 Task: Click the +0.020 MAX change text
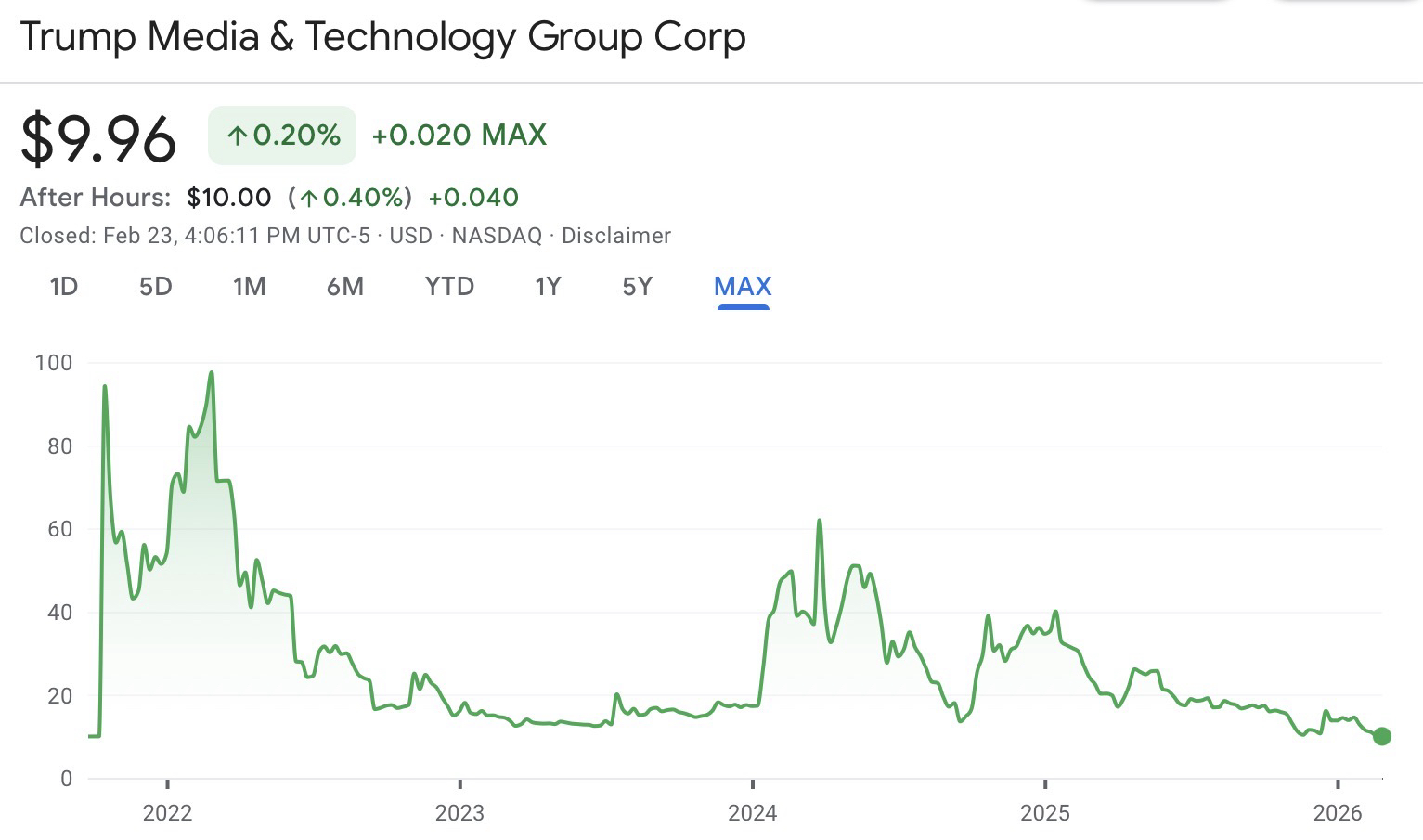click(459, 136)
